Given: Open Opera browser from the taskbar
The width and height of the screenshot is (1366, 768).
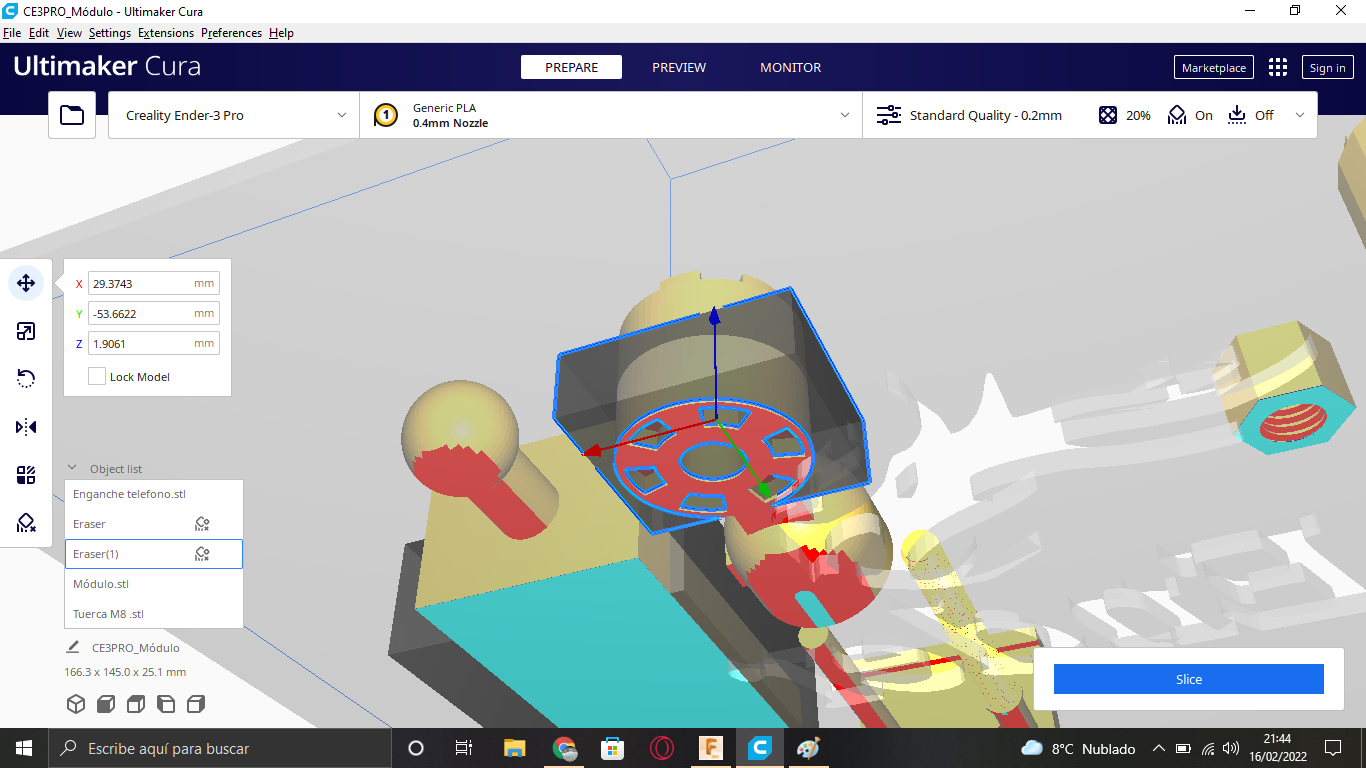Looking at the screenshot, I should point(661,748).
